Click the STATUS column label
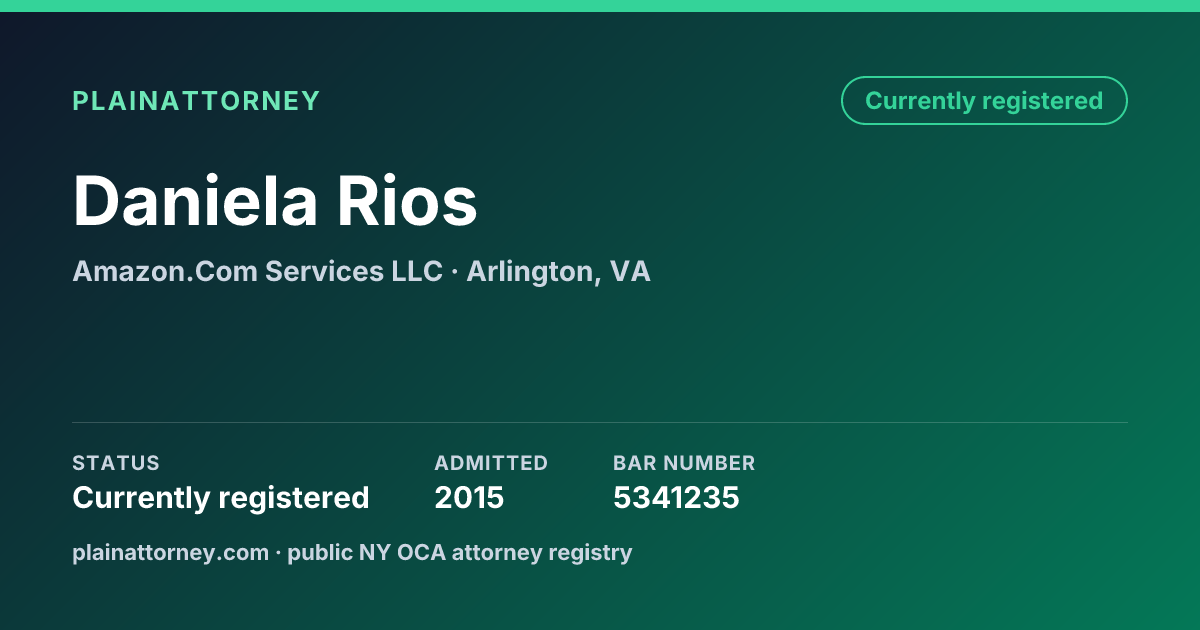Screen dimensions: 1200x630 [x=116, y=463]
